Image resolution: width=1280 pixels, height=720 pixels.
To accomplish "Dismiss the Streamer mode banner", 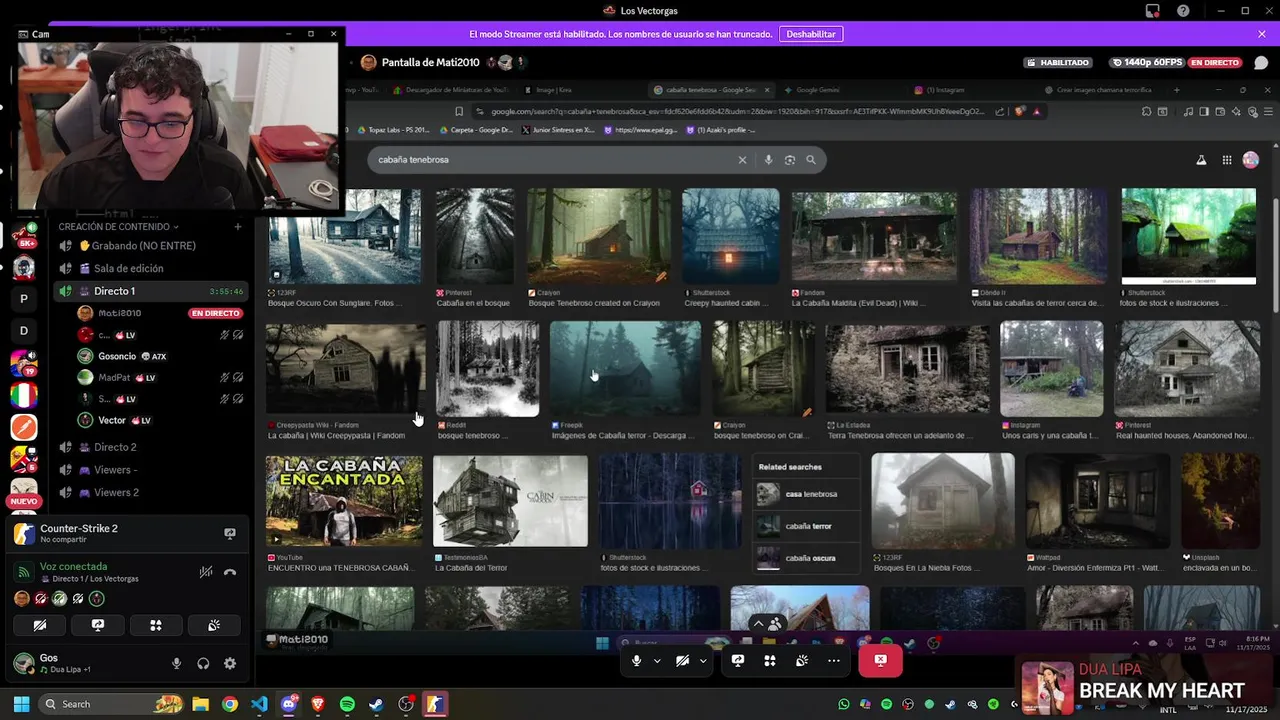I will click(x=1262, y=34).
